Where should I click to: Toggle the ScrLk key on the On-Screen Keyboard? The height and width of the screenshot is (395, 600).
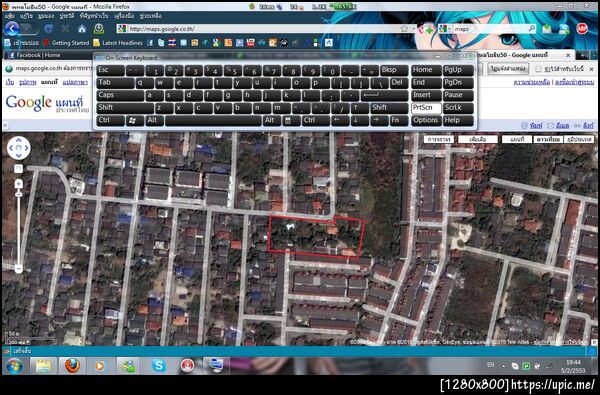pyautogui.click(x=458, y=108)
